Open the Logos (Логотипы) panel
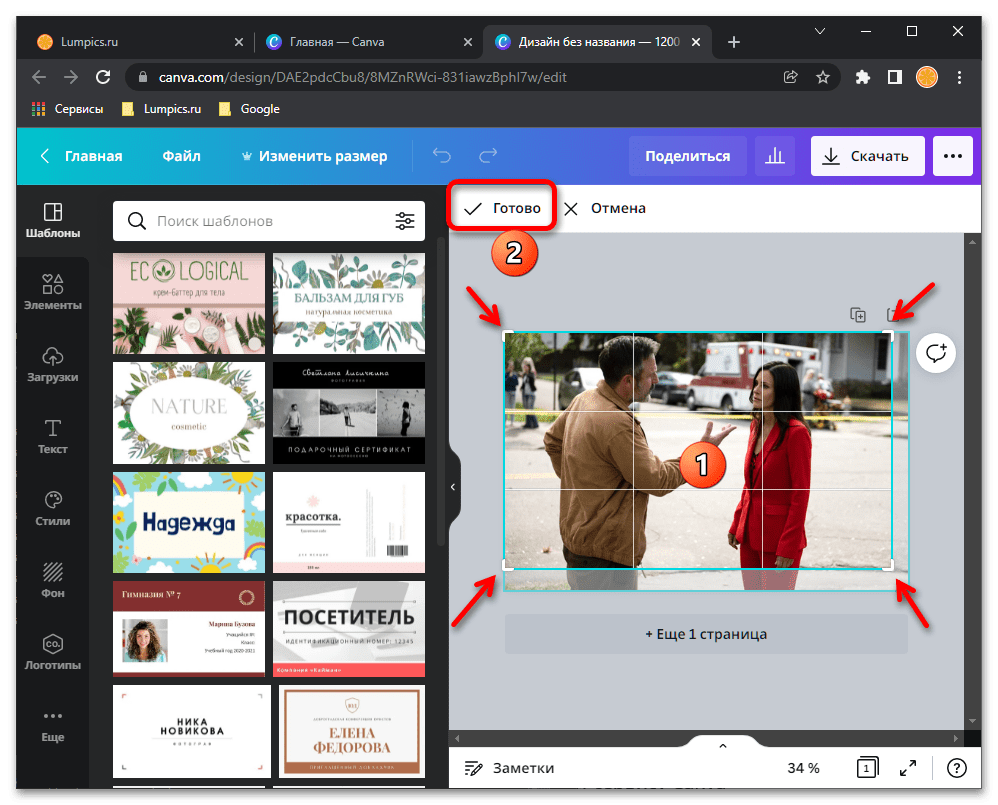 53,652
